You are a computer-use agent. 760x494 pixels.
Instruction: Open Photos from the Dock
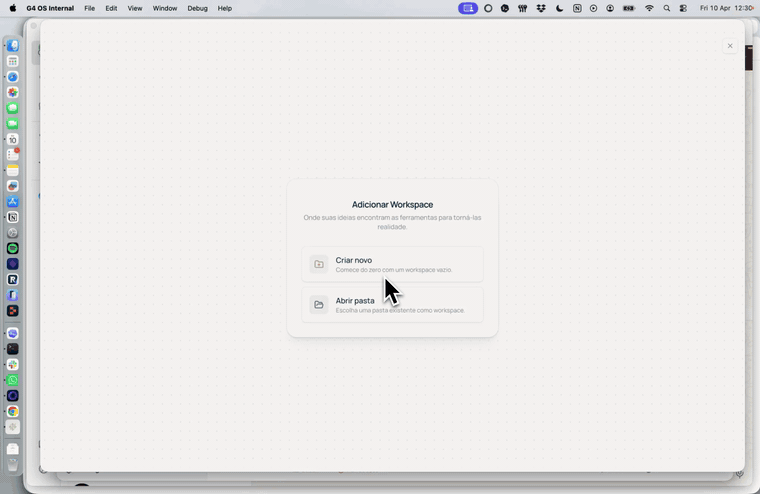pyautogui.click(x=13, y=92)
